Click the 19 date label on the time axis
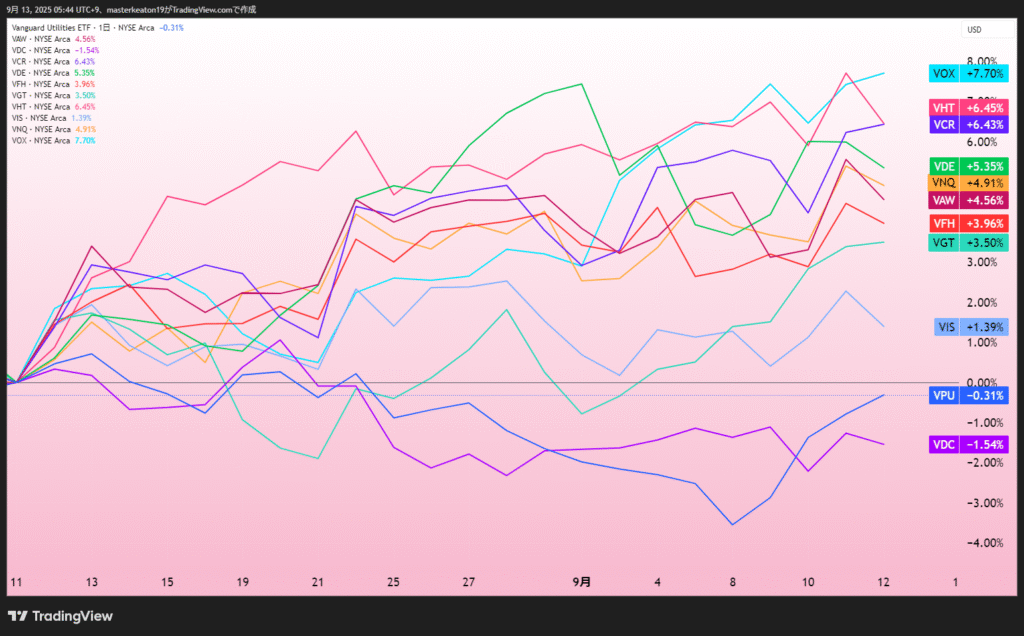Screen dimensions: 1024x636 point(242,582)
